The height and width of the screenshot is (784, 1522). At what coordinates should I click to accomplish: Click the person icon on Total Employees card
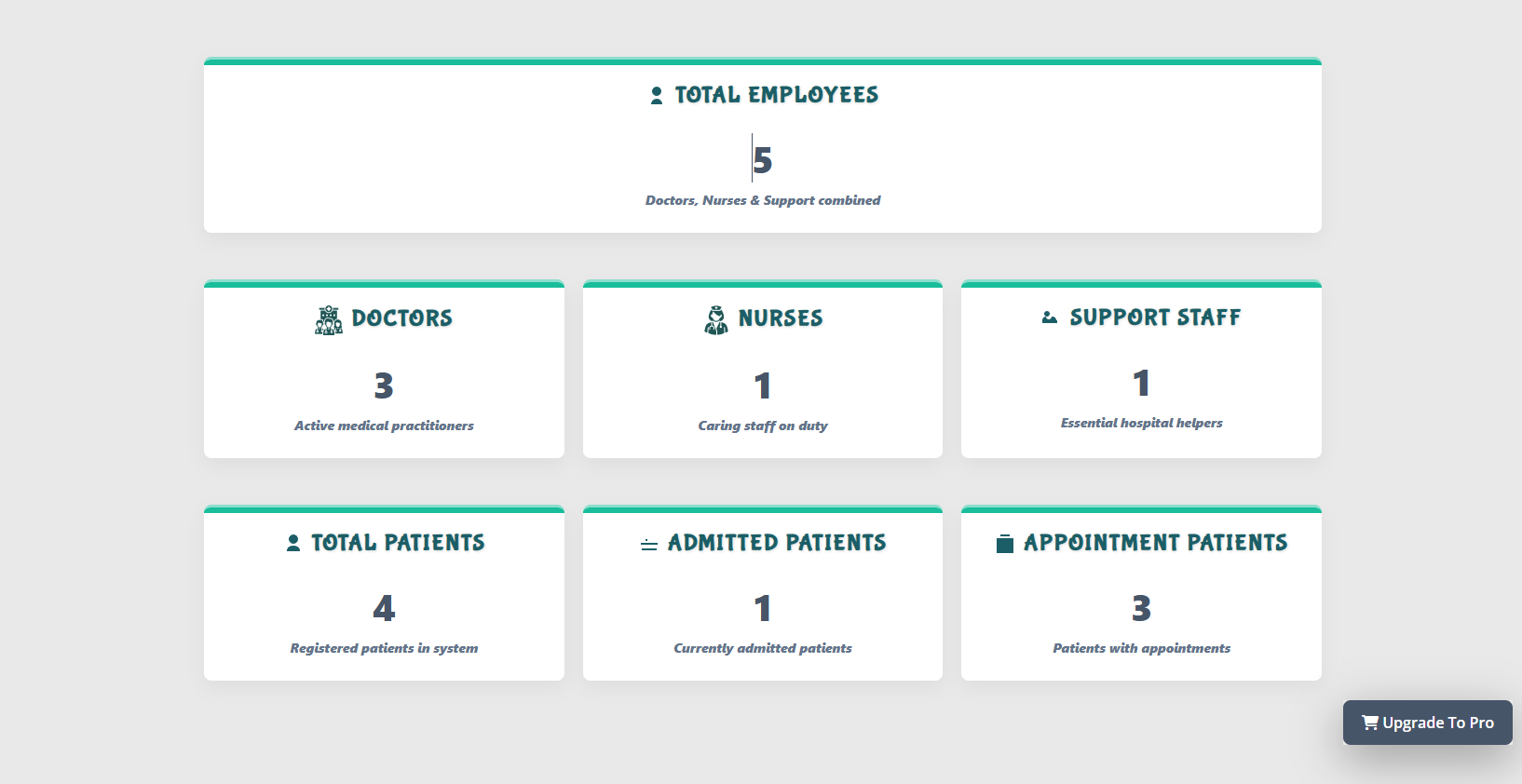(655, 94)
